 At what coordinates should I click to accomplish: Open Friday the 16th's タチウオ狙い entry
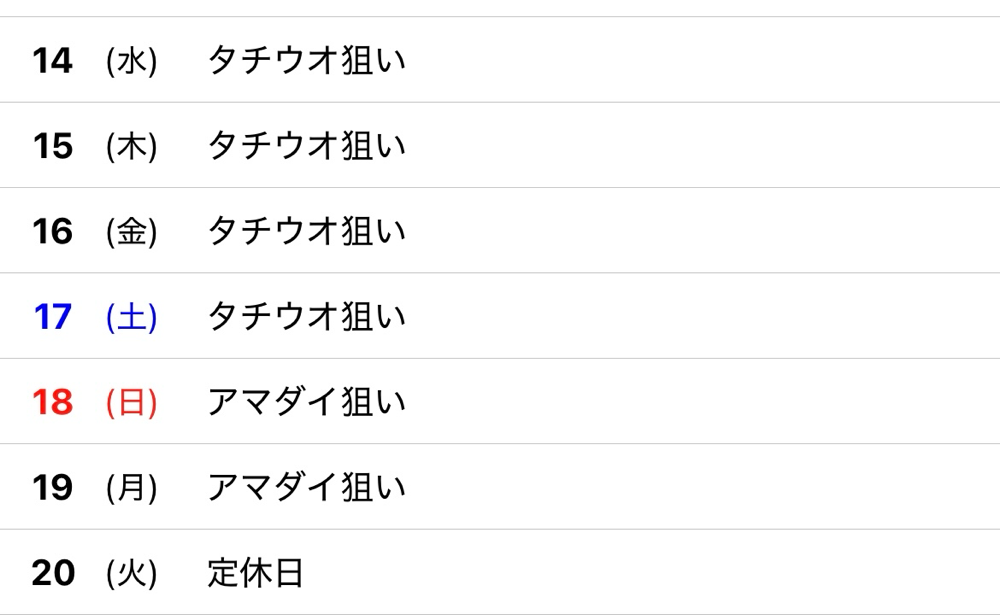pyautogui.click(x=306, y=232)
